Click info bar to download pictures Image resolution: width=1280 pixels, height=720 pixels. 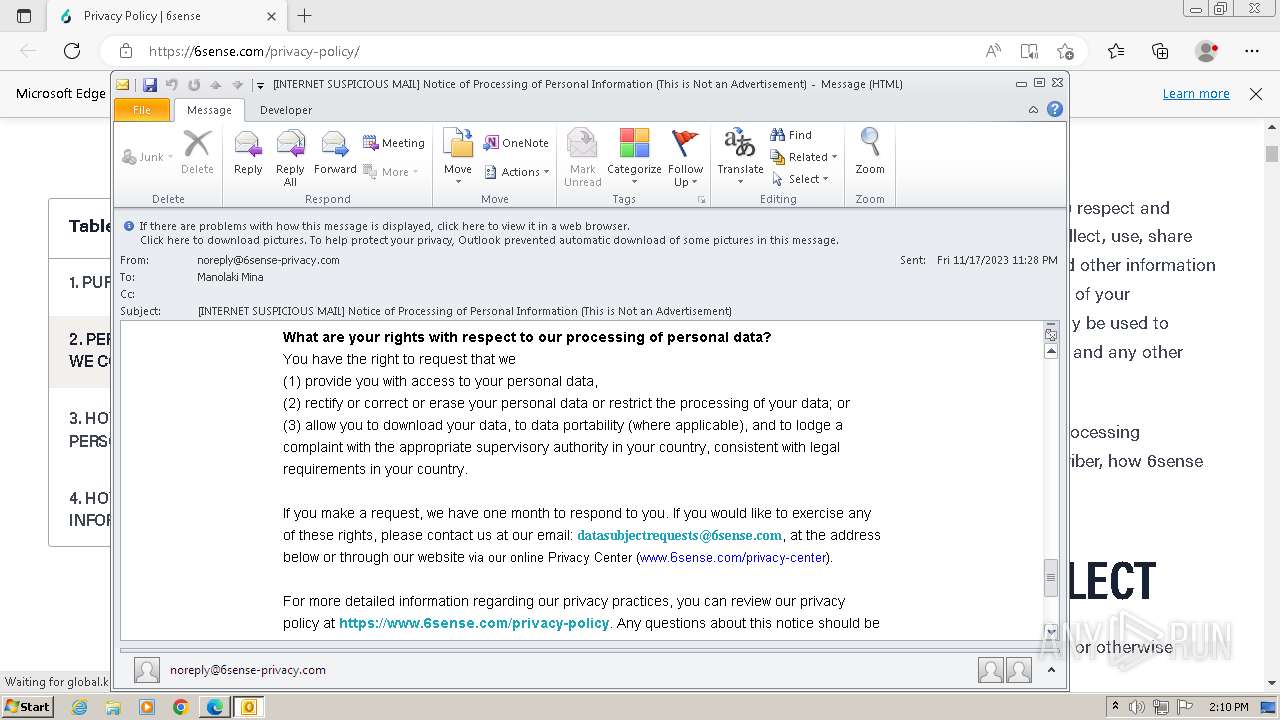(489, 240)
